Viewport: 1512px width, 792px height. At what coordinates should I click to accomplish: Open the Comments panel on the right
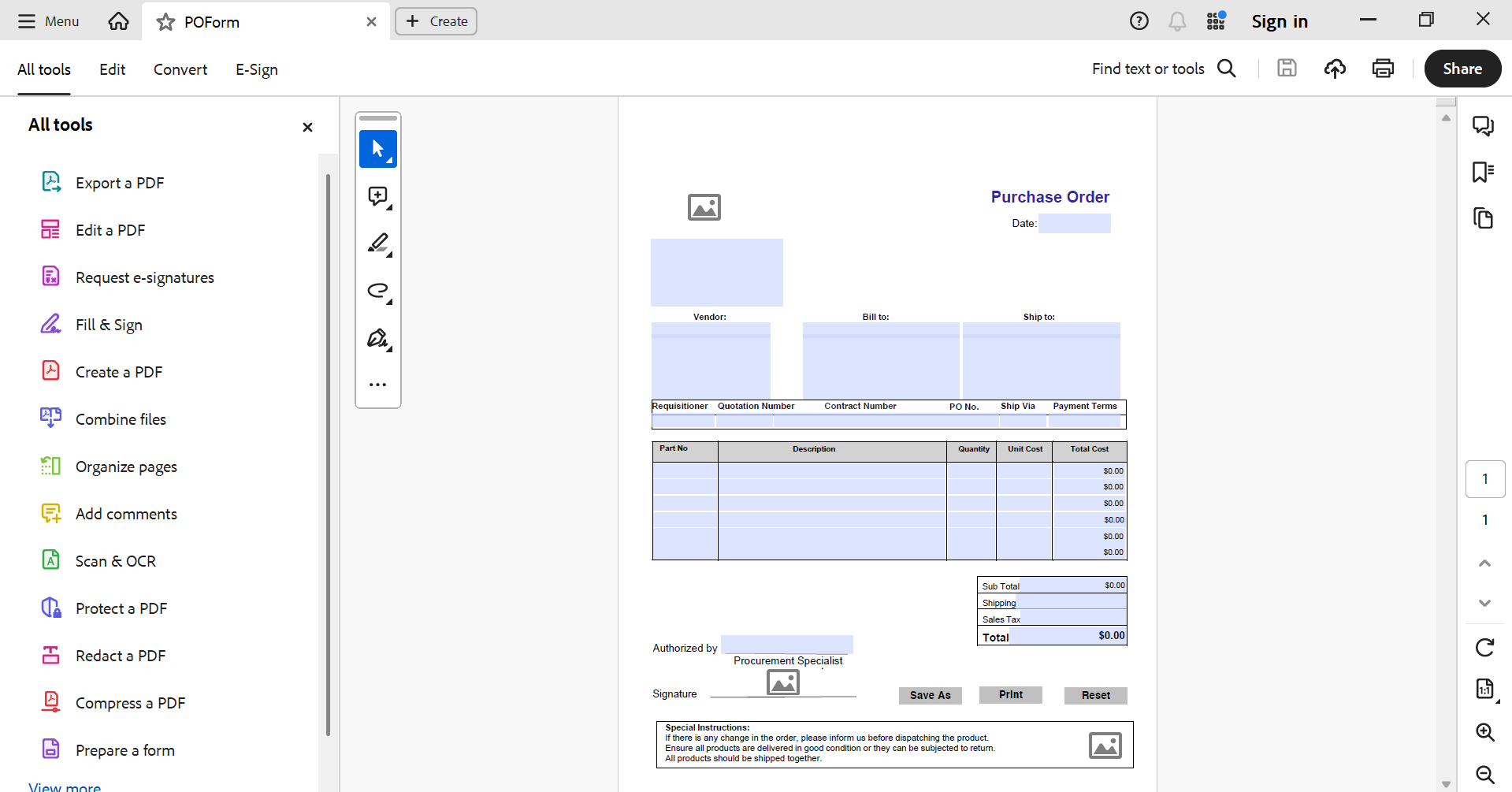click(1484, 125)
